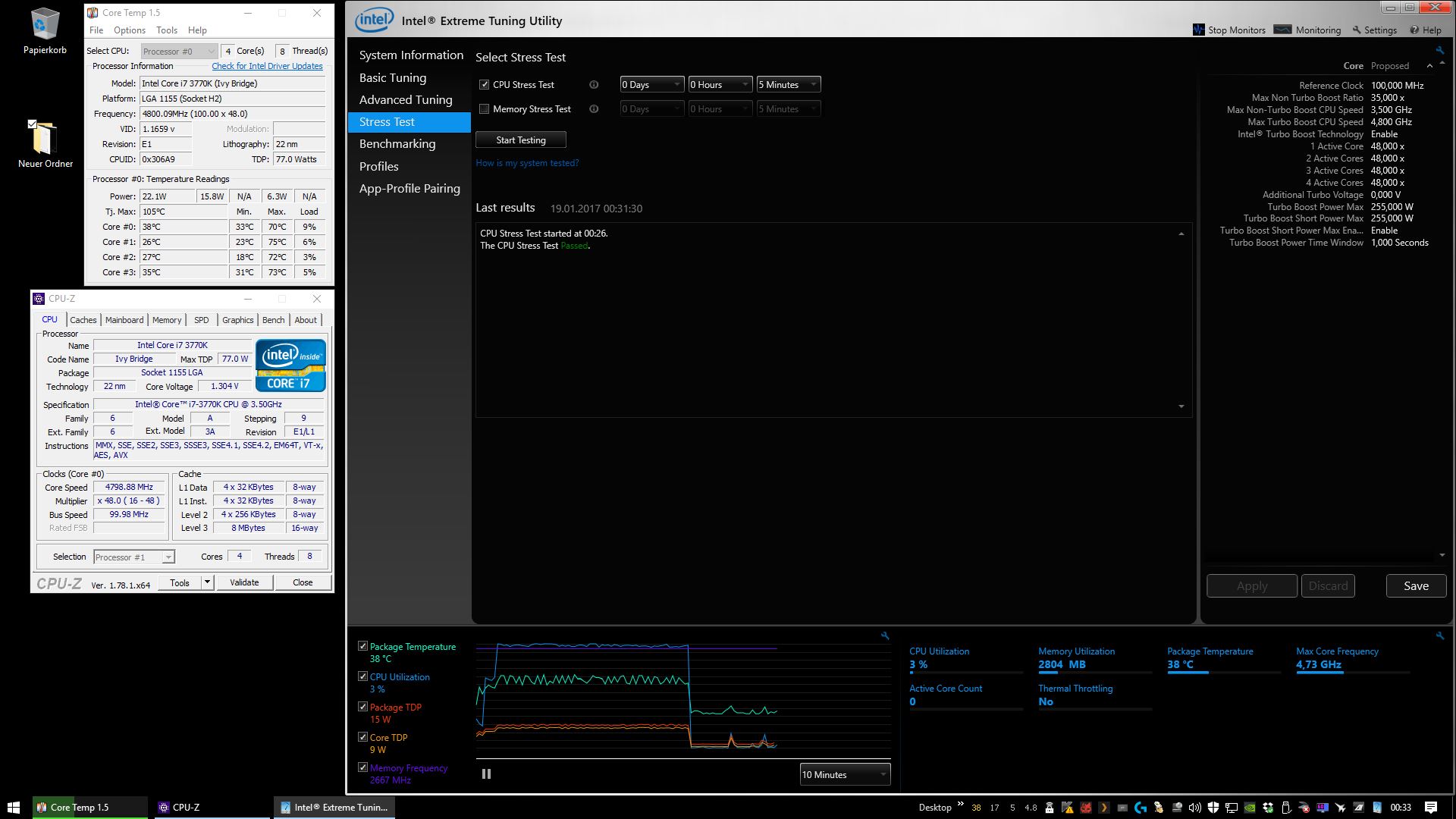Click the CPU-Z Validate button

(x=244, y=582)
